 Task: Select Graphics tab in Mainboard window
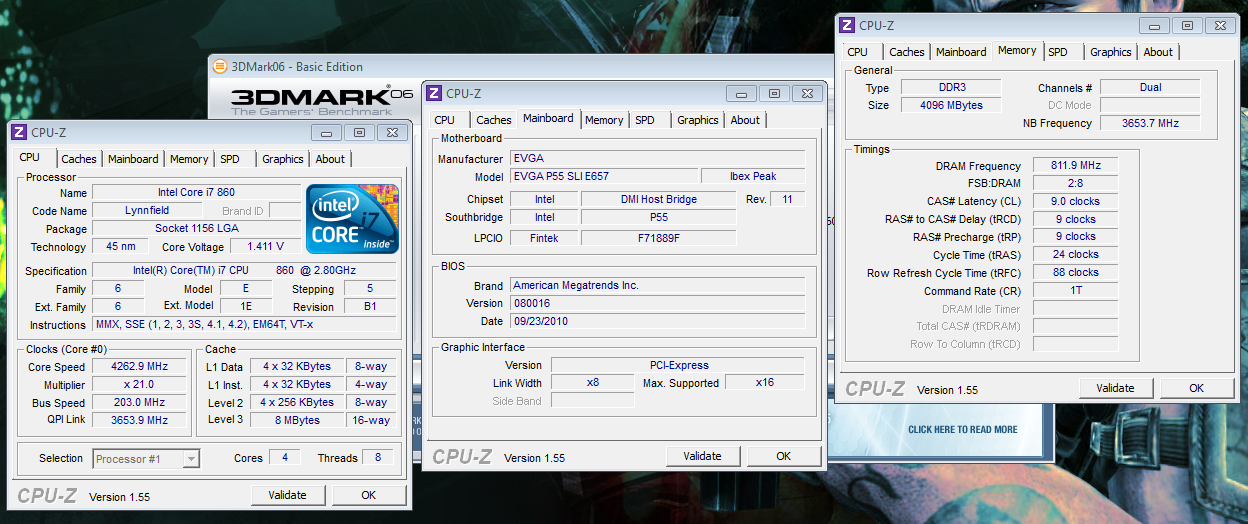coord(698,120)
